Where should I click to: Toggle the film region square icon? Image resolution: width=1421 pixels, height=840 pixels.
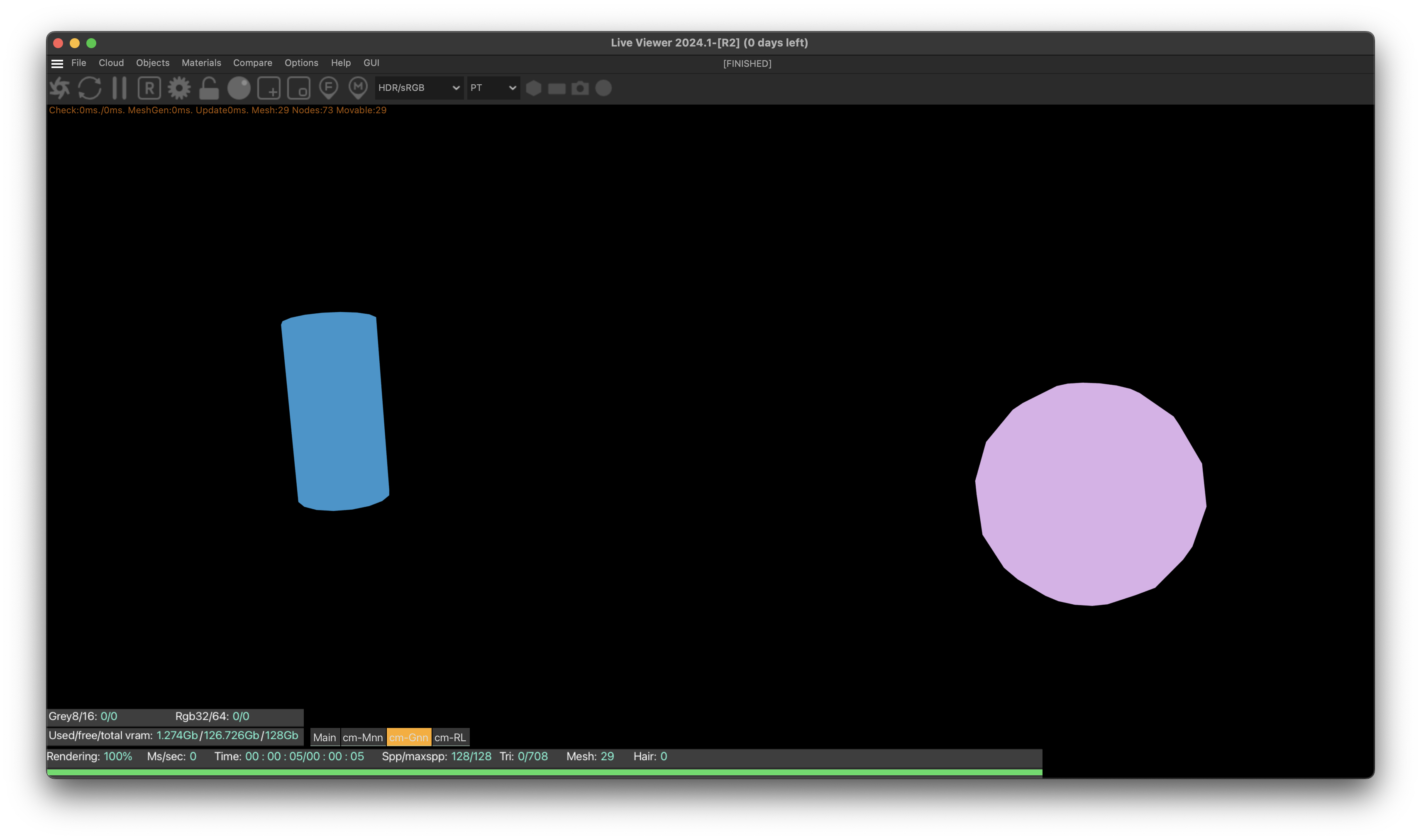[299, 88]
